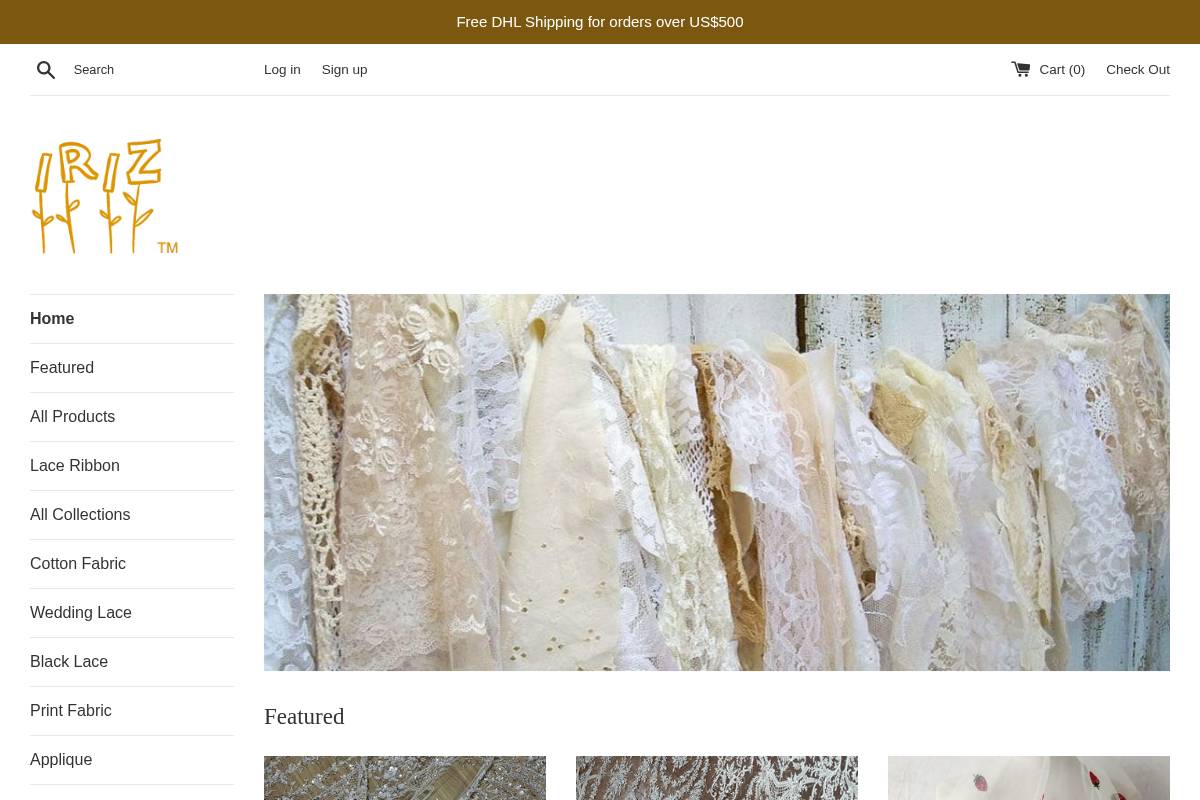Open the Featured section from sidebar
Screen dimensions: 1200x800
62,367
